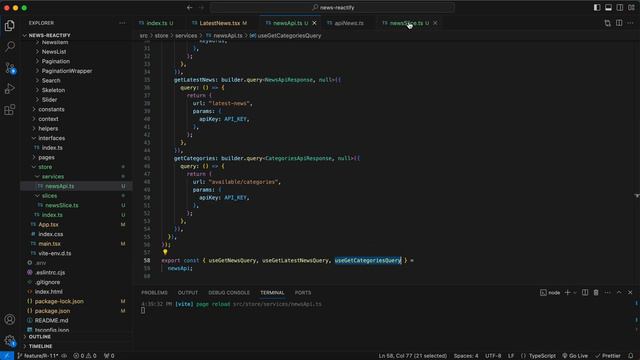Open newsSlice.ts in the explorer tree
Viewport: 640px width, 360px height.
coord(62,205)
